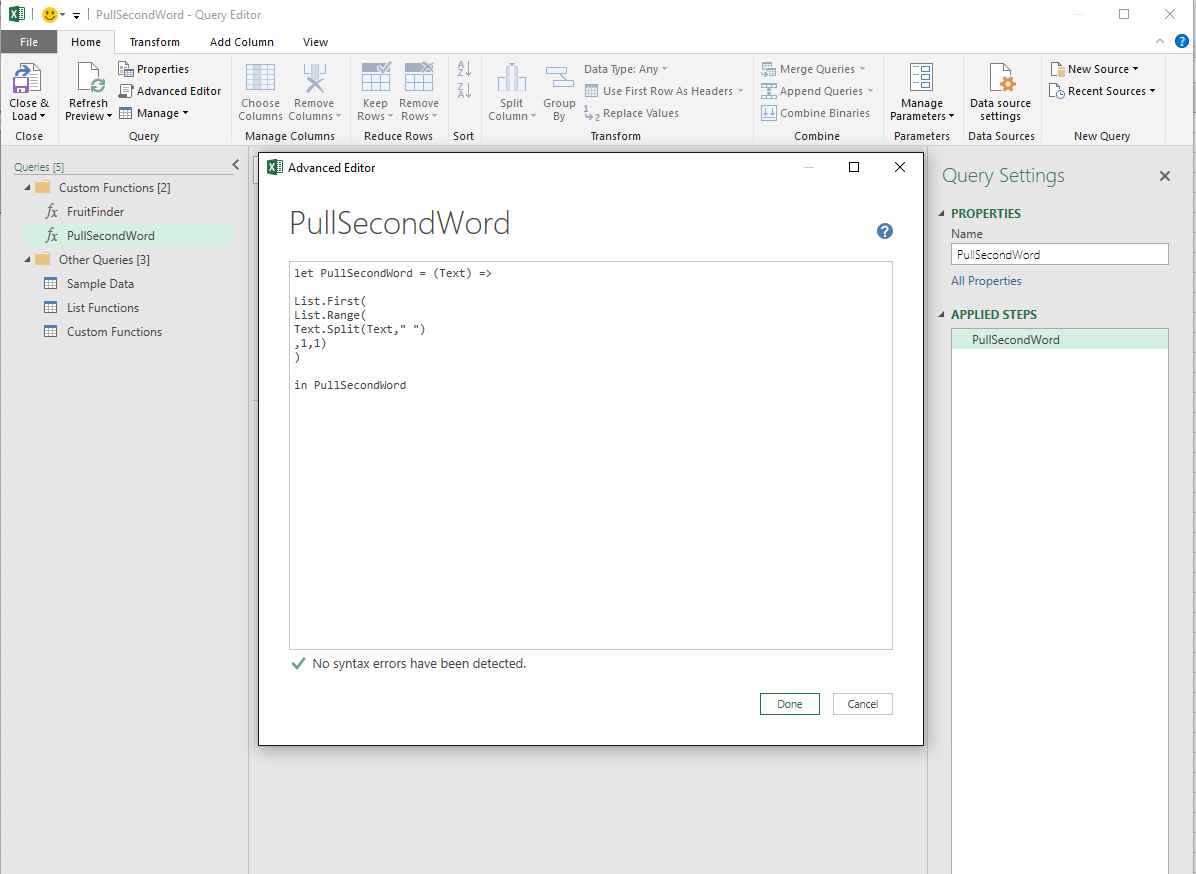Click the Combine Binaries command

(815, 113)
